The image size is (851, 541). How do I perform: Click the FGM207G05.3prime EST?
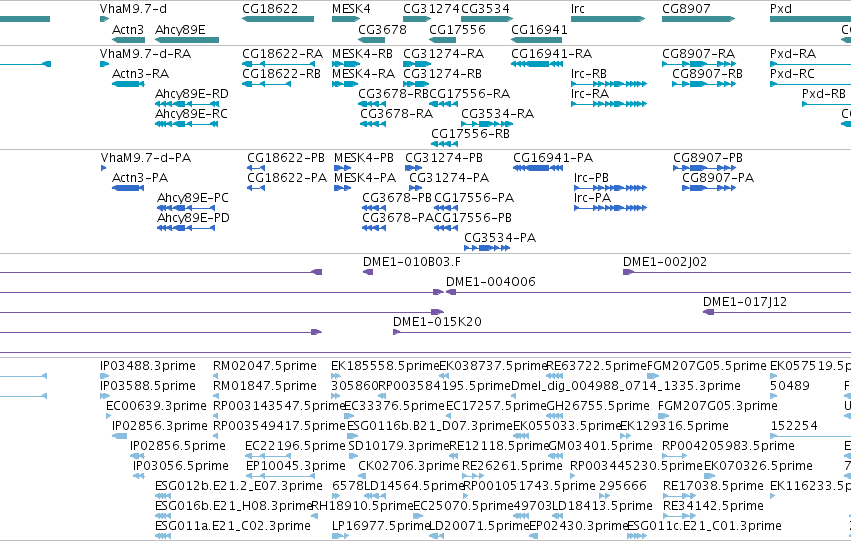(x=663, y=417)
